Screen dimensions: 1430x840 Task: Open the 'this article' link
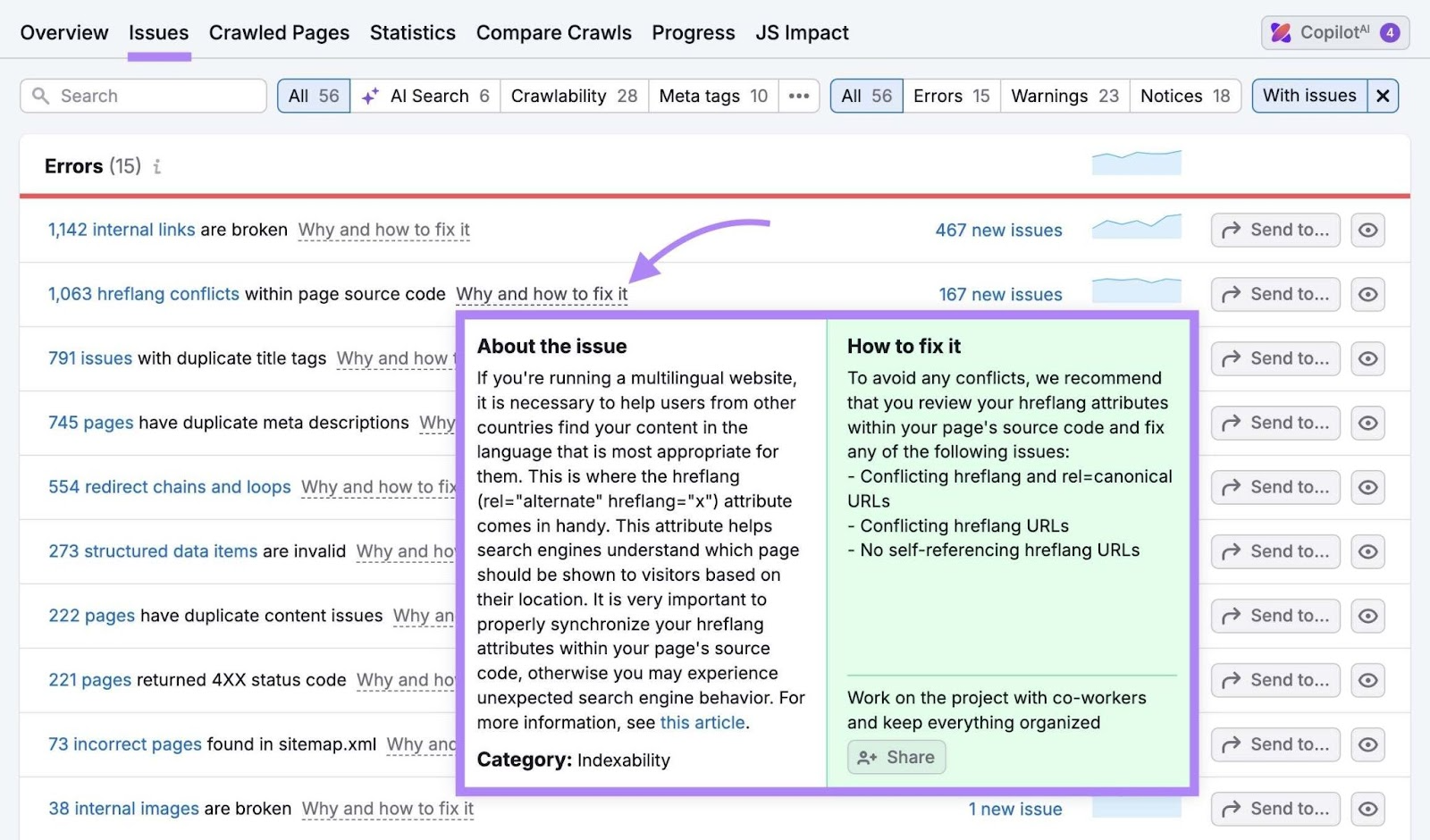702,723
